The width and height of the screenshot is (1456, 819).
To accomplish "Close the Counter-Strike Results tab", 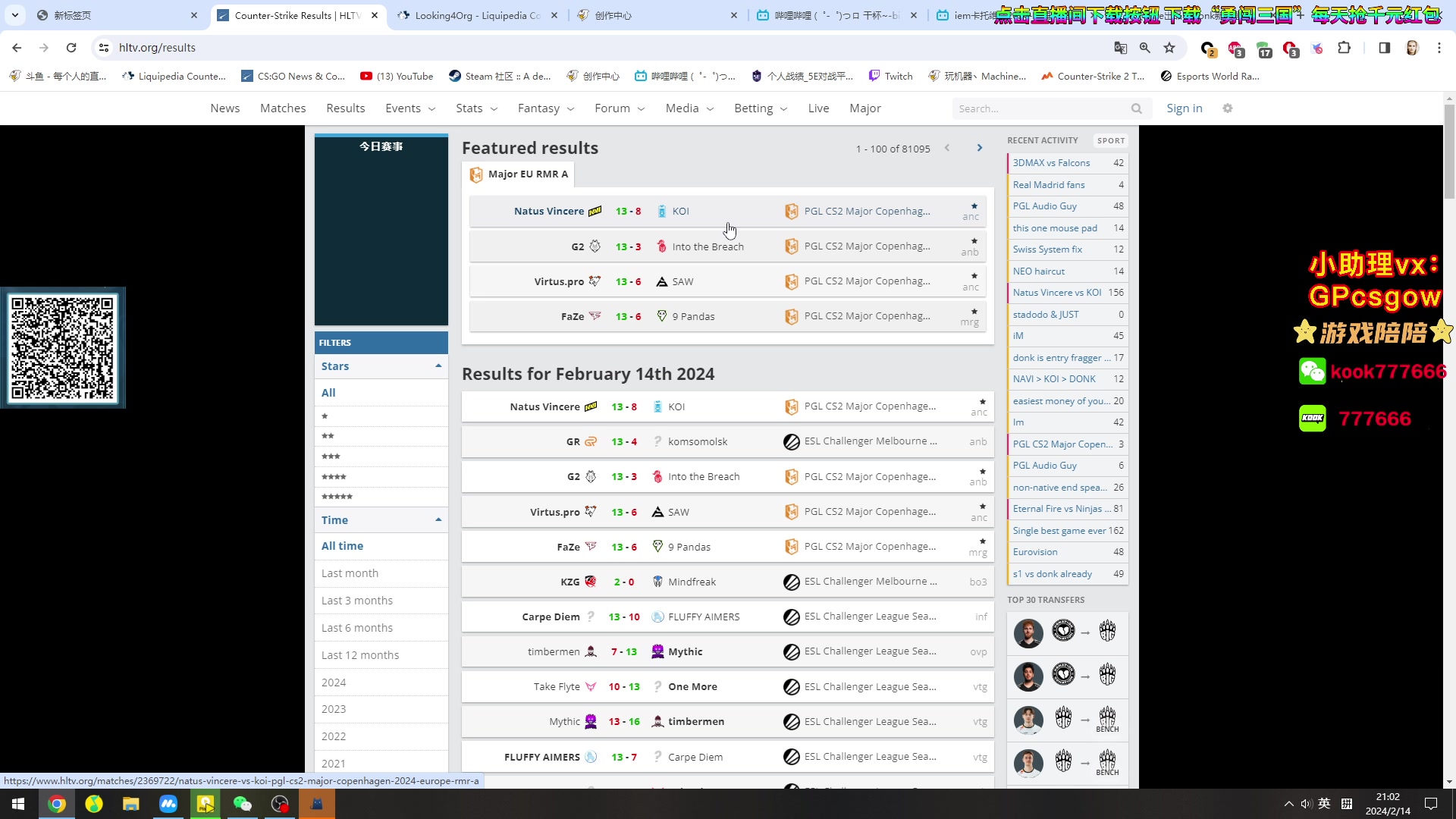I will (x=375, y=15).
